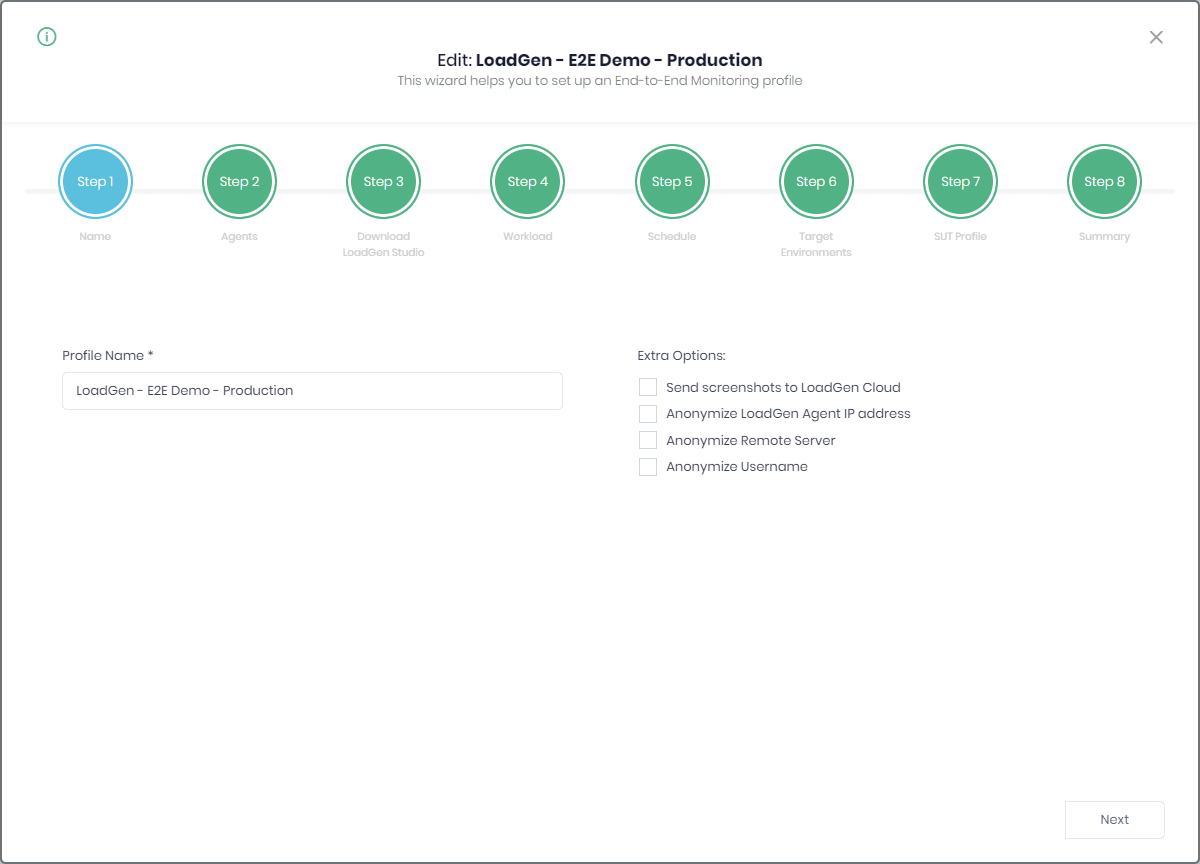Click the info icon in the wizard header
The image size is (1200, 864).
click(x=47, y=37)
